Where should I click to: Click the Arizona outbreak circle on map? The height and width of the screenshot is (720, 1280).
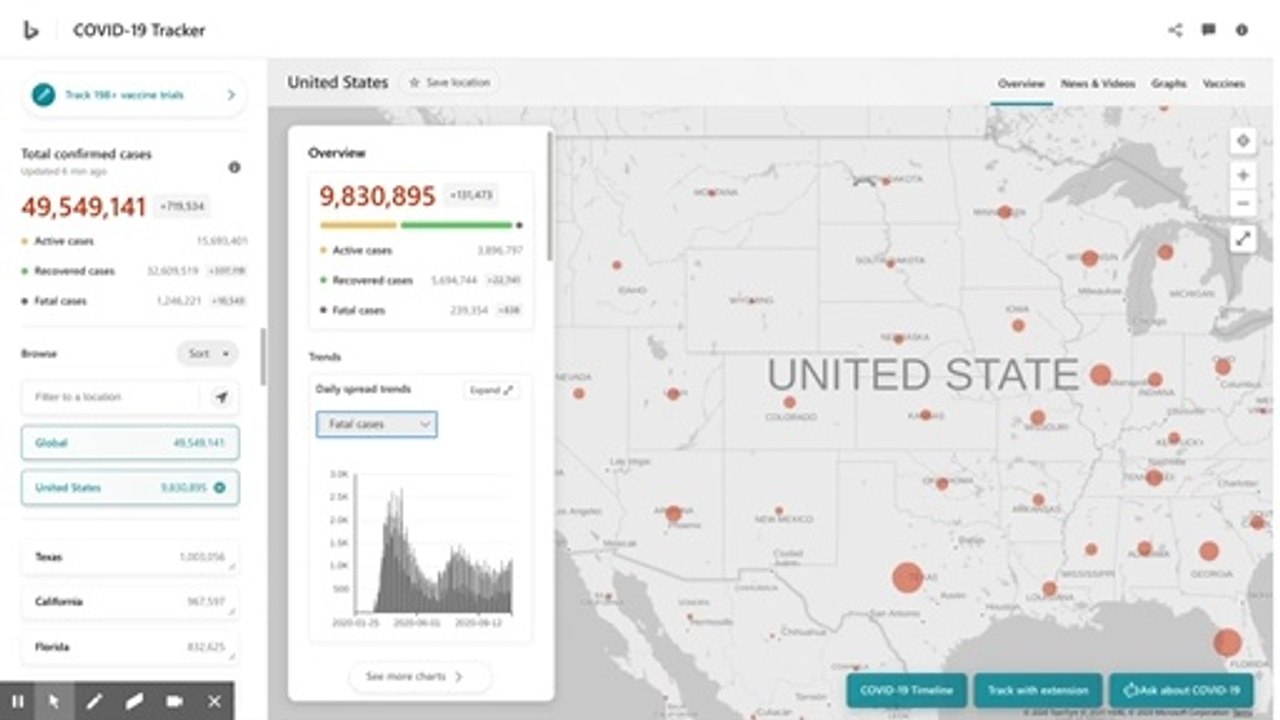[x=673, y=514]
